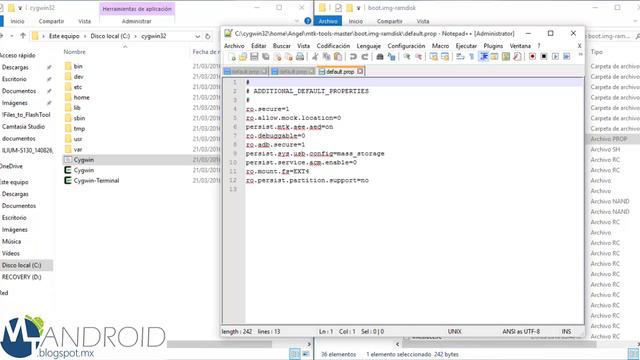Open the Buscar menu
The height and width of the screenshot is (360, 640).
tap(282, 46)
